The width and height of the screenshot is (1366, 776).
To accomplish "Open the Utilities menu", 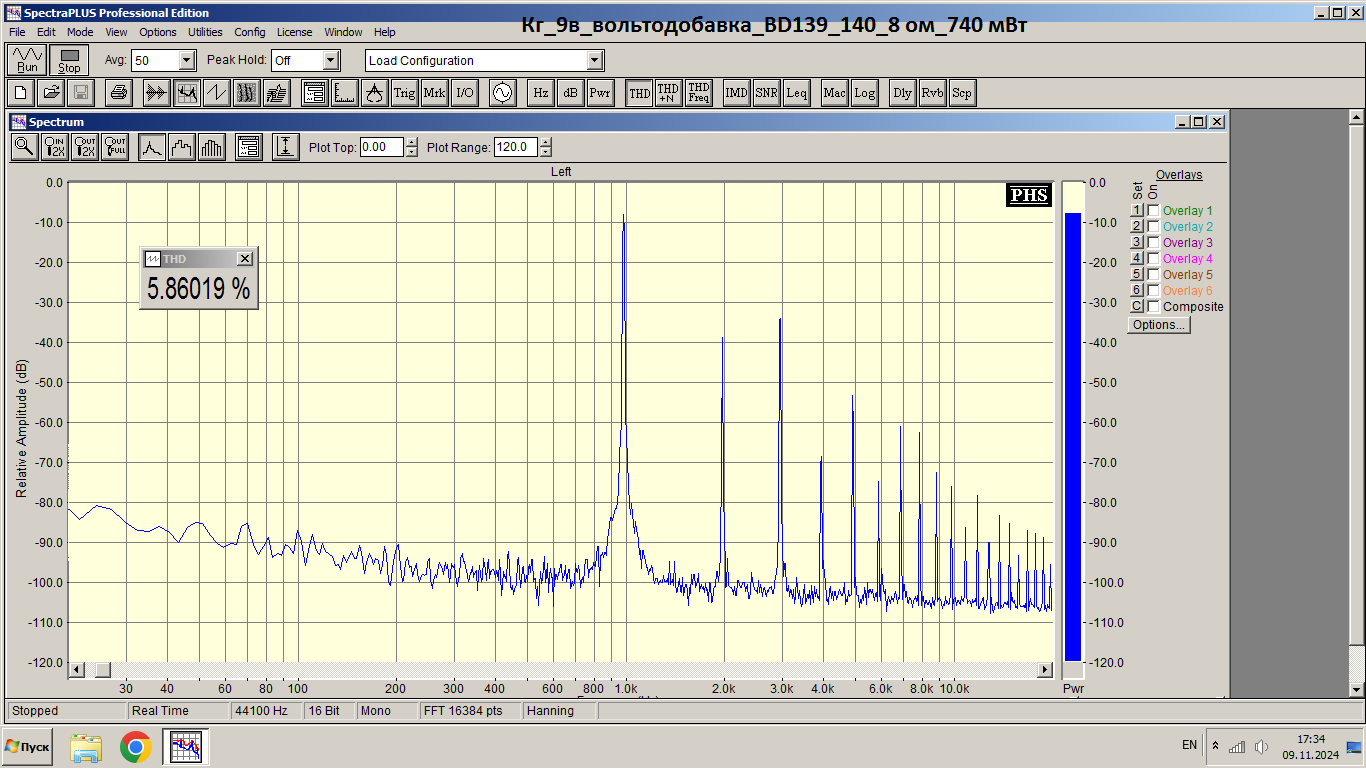I will (205, 32).
